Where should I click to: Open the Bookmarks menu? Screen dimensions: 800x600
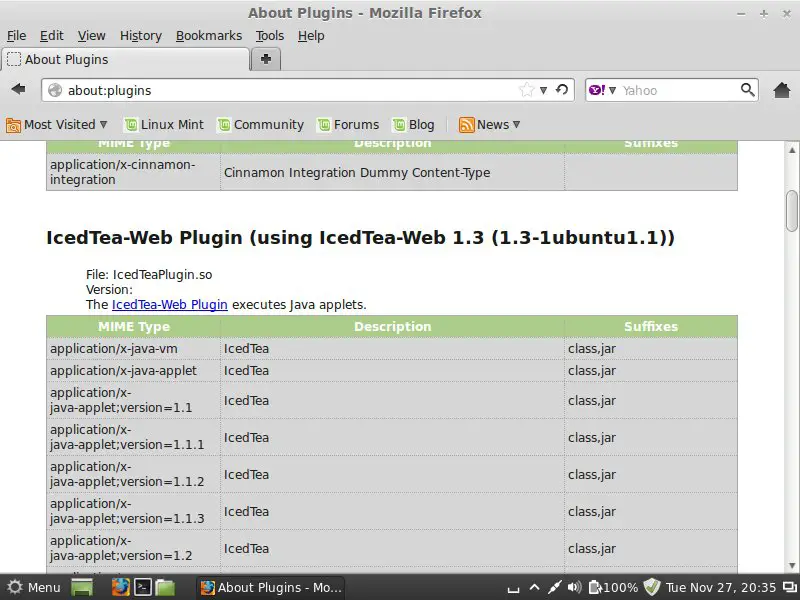(x=209, y=36)
